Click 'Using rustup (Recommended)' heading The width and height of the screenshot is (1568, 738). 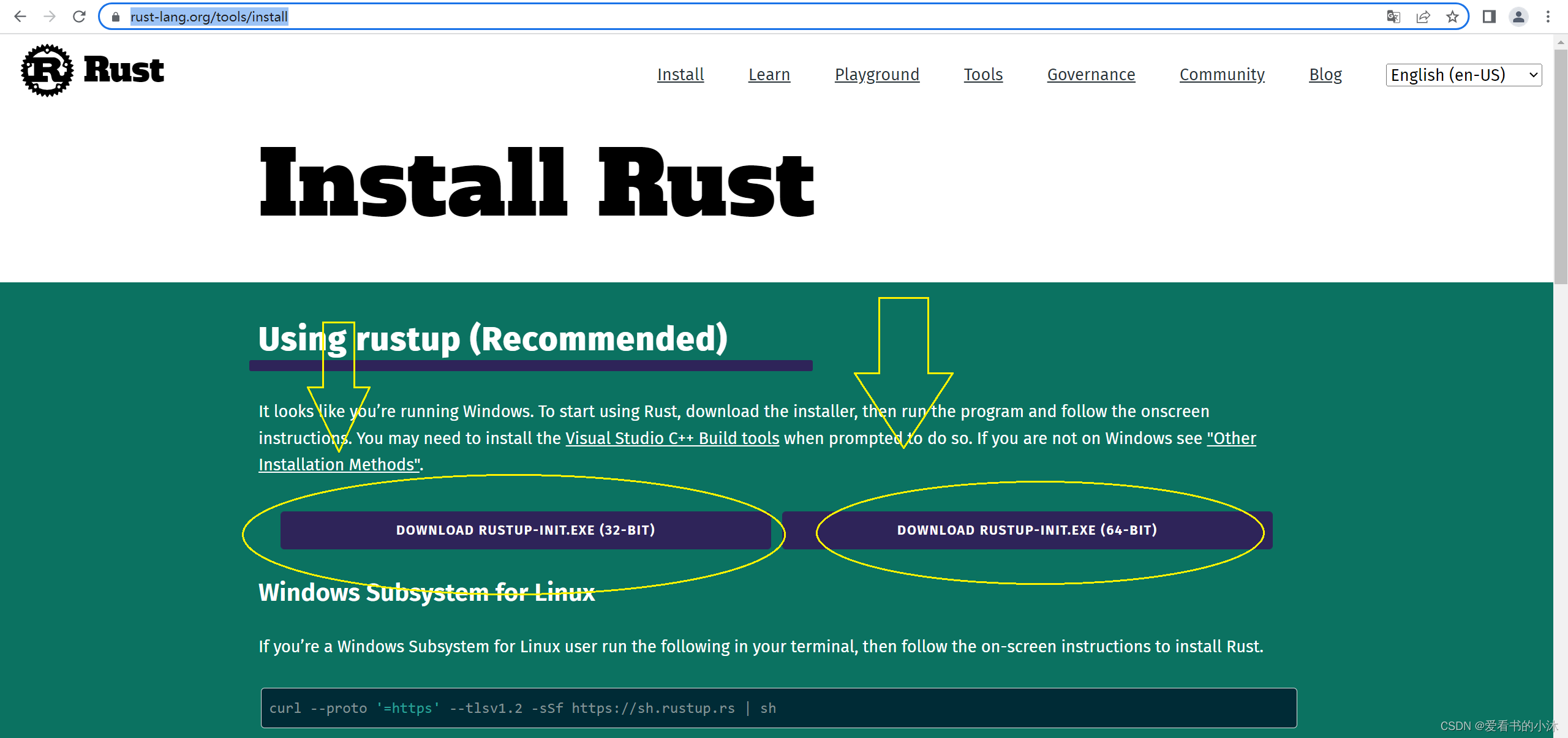click(493, 339)
